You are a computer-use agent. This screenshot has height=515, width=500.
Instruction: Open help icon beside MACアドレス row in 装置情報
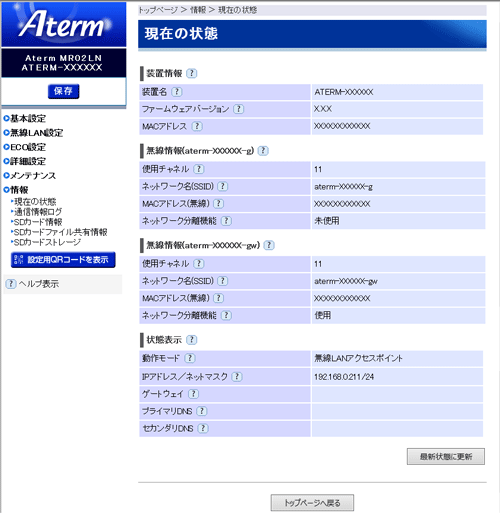[197, 126]
